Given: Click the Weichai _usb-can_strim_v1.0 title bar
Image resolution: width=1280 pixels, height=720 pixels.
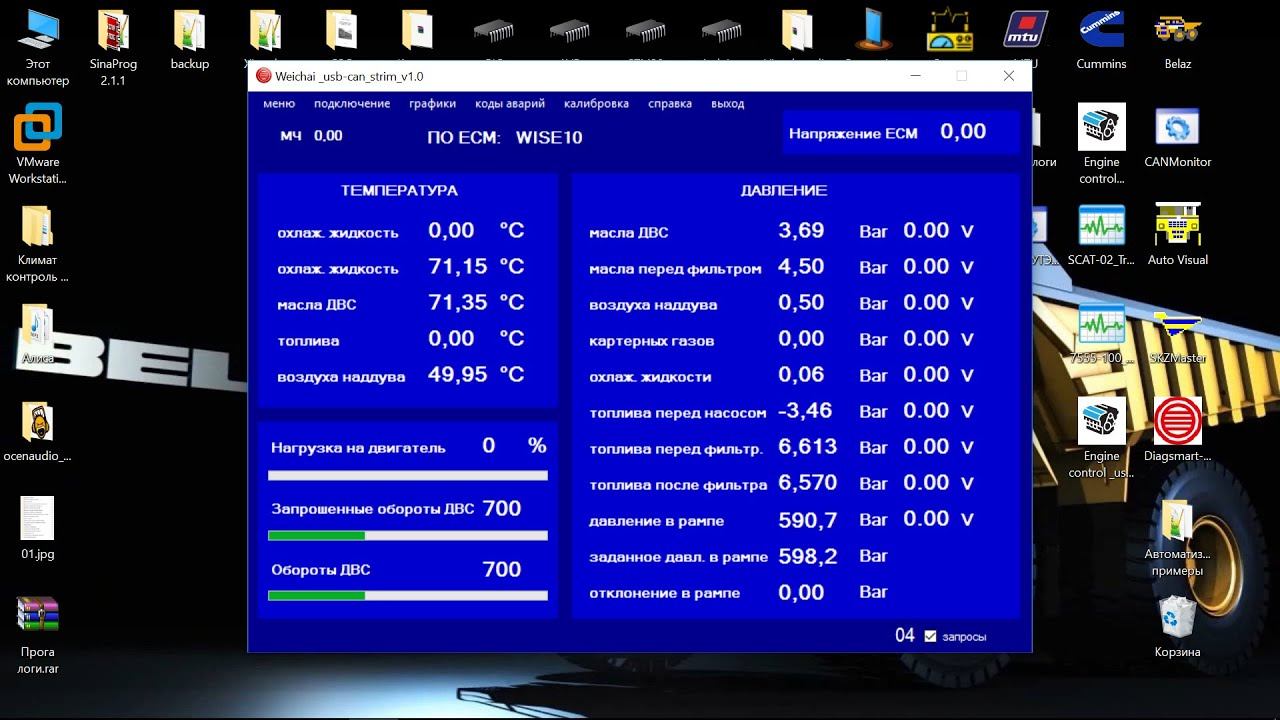Looking at the screenshot, I should click(640, 76).
